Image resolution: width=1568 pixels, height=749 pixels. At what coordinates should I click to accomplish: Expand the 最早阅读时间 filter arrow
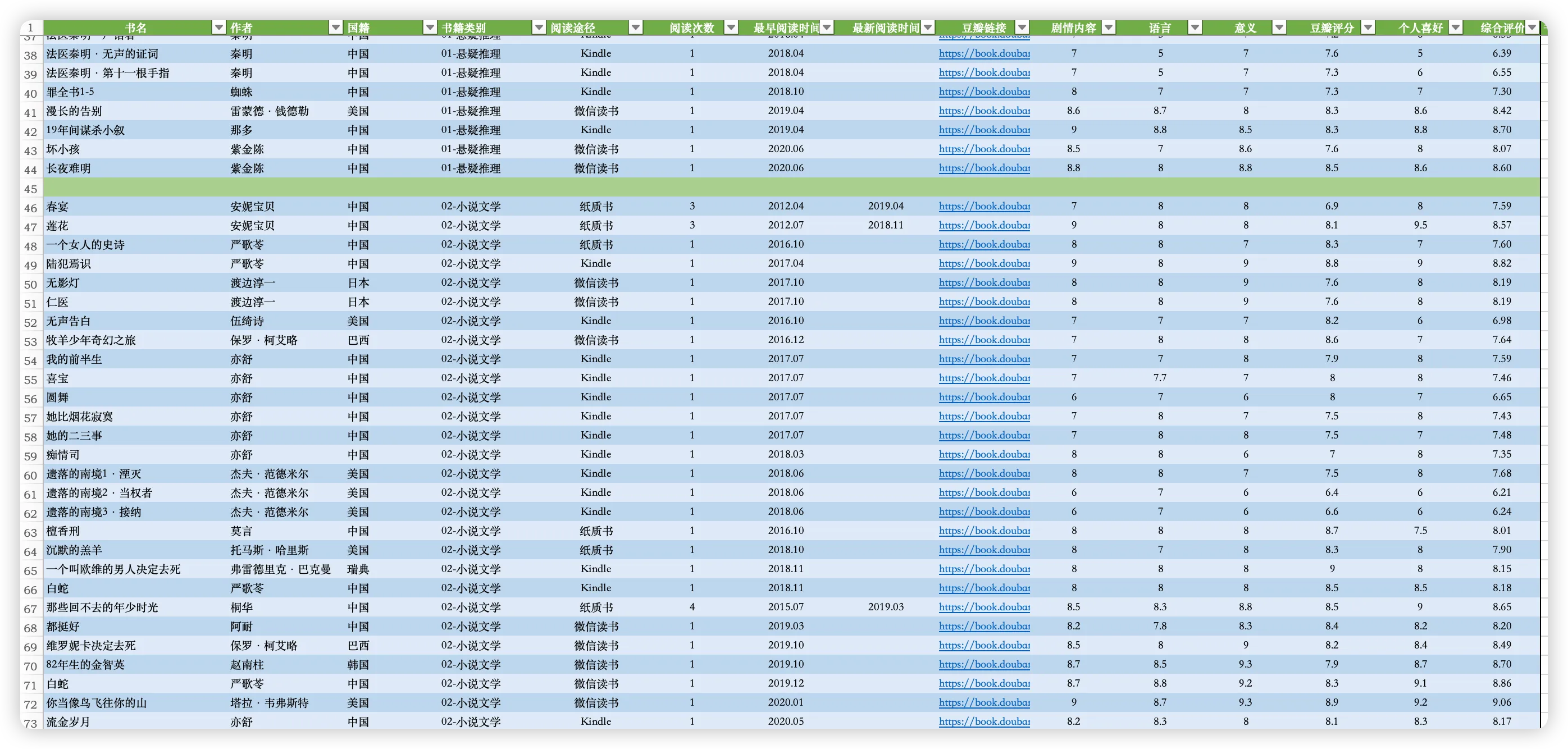click(827, 28)
